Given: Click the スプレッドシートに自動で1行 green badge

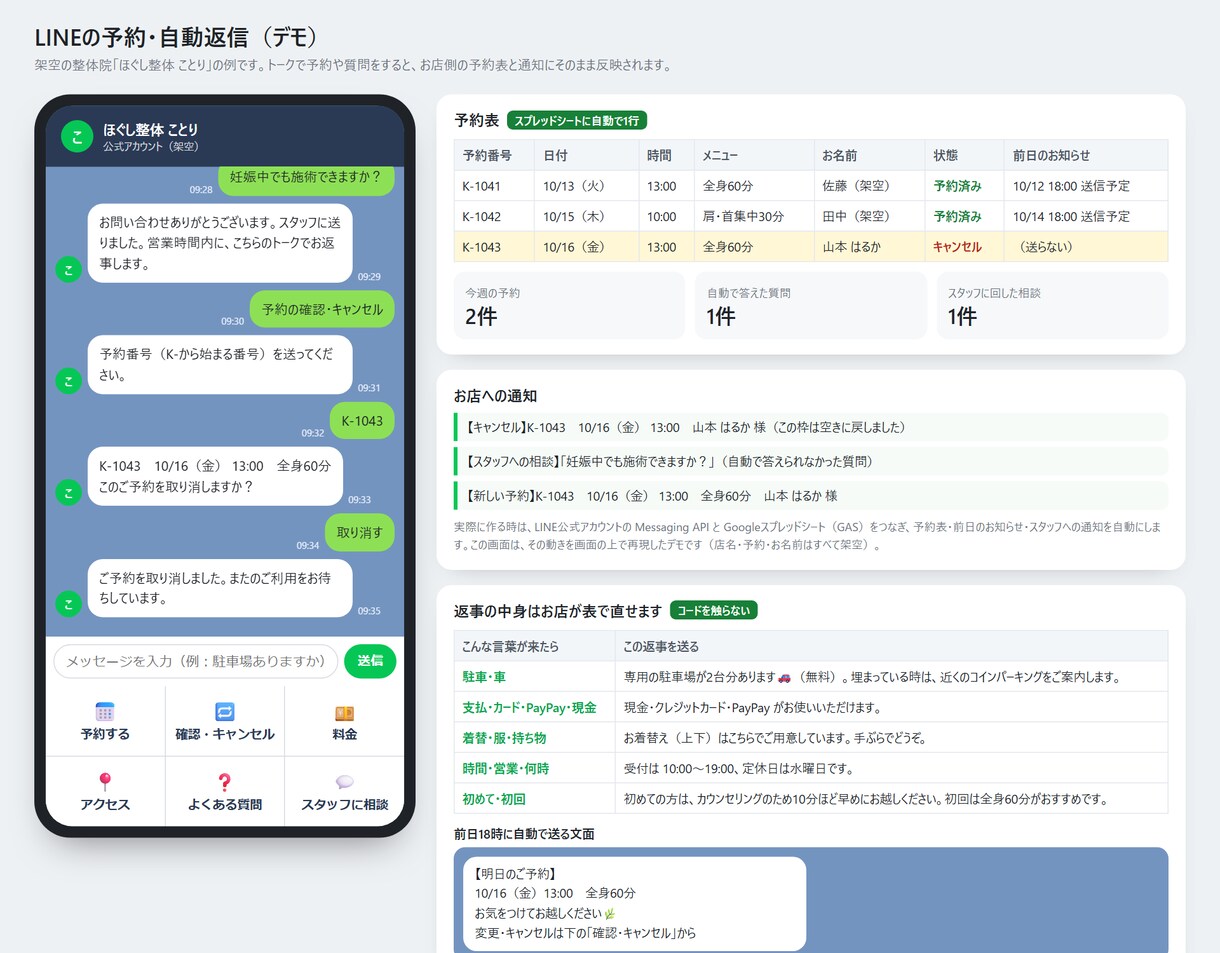Looking at the screenshot, I should pos(577,120).
